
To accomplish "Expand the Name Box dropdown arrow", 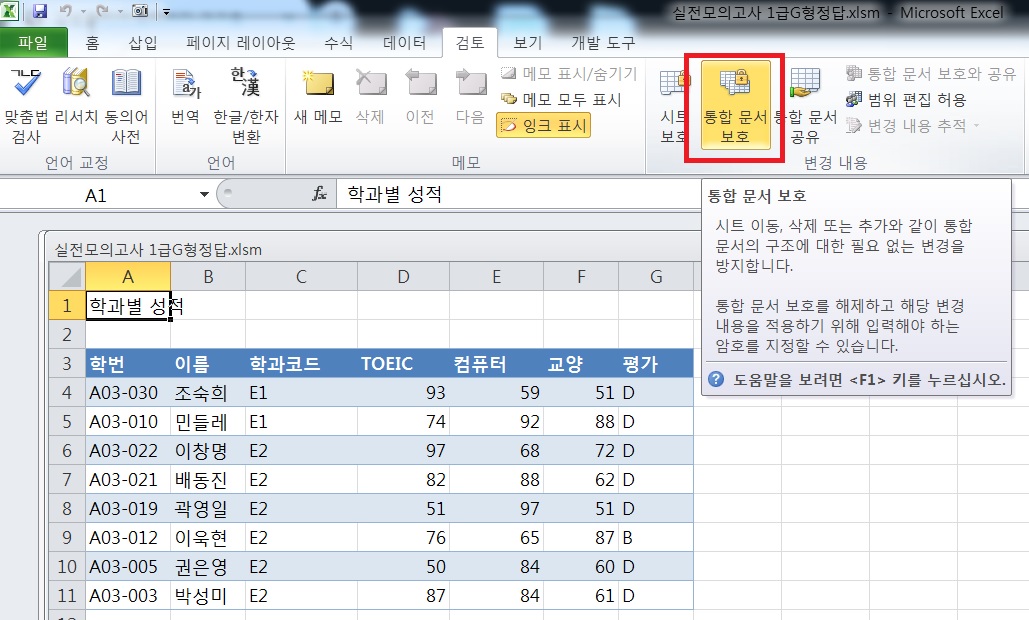I will [x=205, y=195].
